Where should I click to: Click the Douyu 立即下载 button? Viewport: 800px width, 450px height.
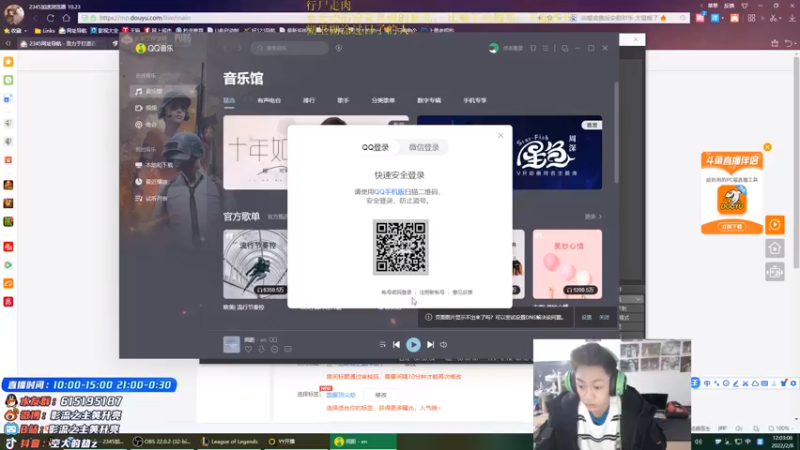(732, 227)
